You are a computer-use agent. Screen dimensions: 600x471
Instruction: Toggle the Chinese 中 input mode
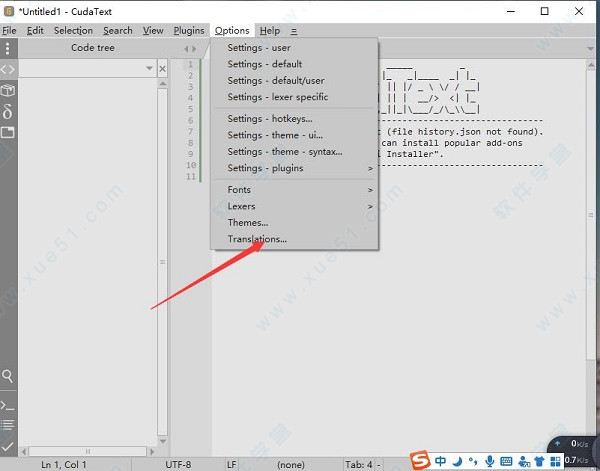coord(441,461)
